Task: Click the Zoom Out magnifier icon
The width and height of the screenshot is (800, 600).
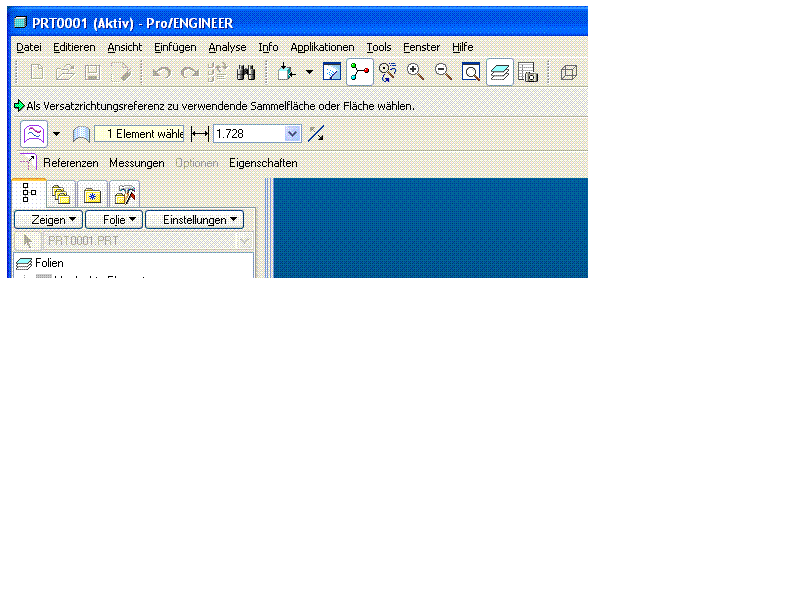Action: tap(443, 72)
